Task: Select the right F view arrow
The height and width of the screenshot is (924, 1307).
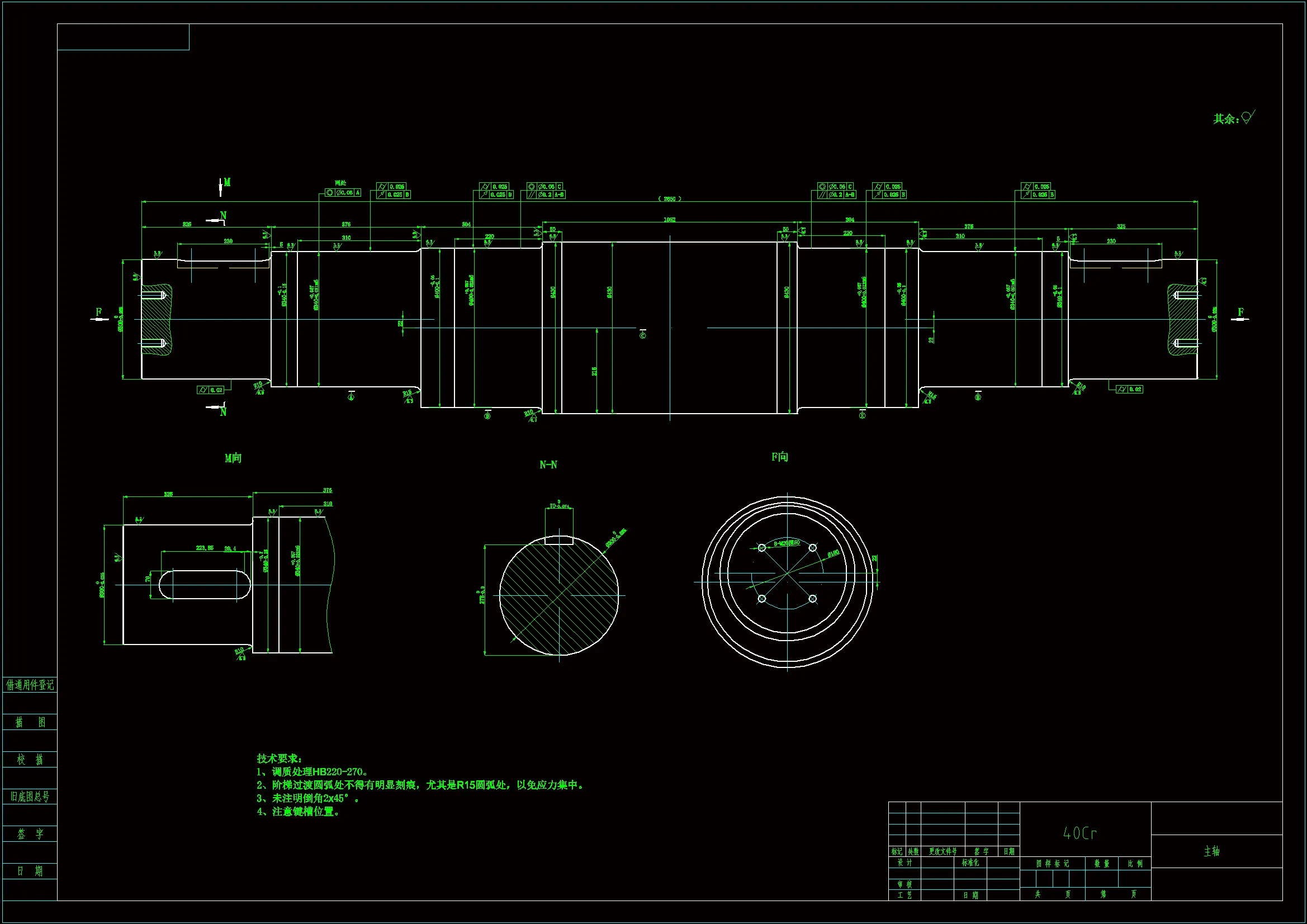Action: [x=1240, y=319]
